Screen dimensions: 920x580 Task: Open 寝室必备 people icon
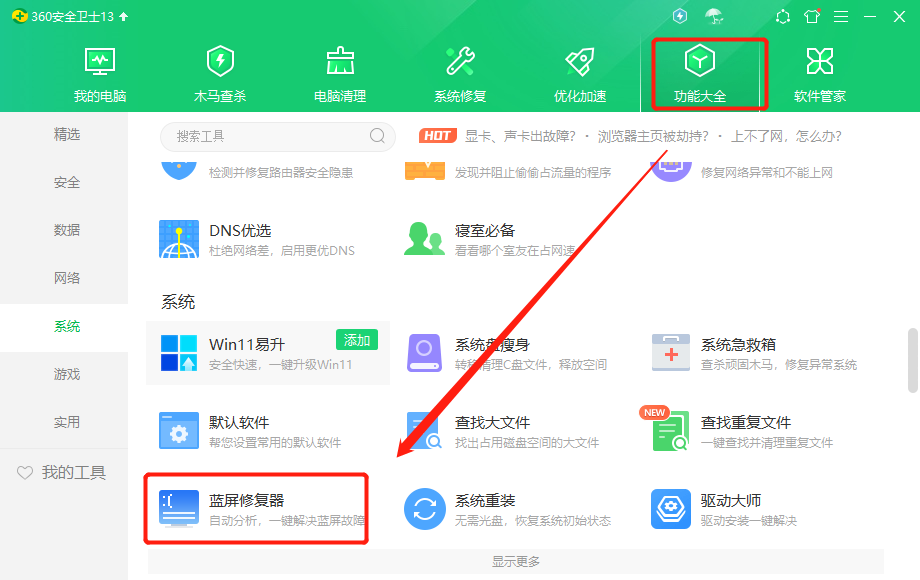click(x=424, y=239)
